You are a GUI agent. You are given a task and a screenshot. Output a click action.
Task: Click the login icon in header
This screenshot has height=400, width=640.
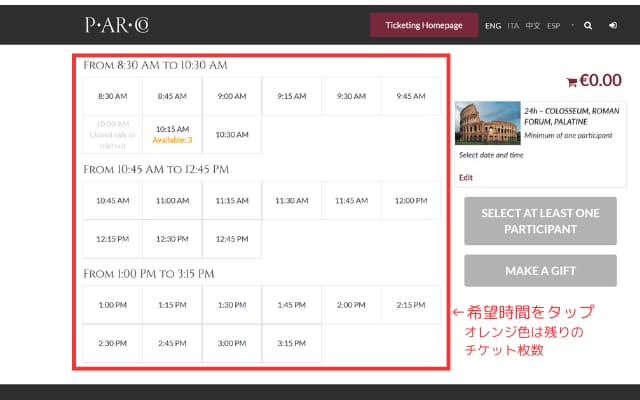click(x=613, y=25)
